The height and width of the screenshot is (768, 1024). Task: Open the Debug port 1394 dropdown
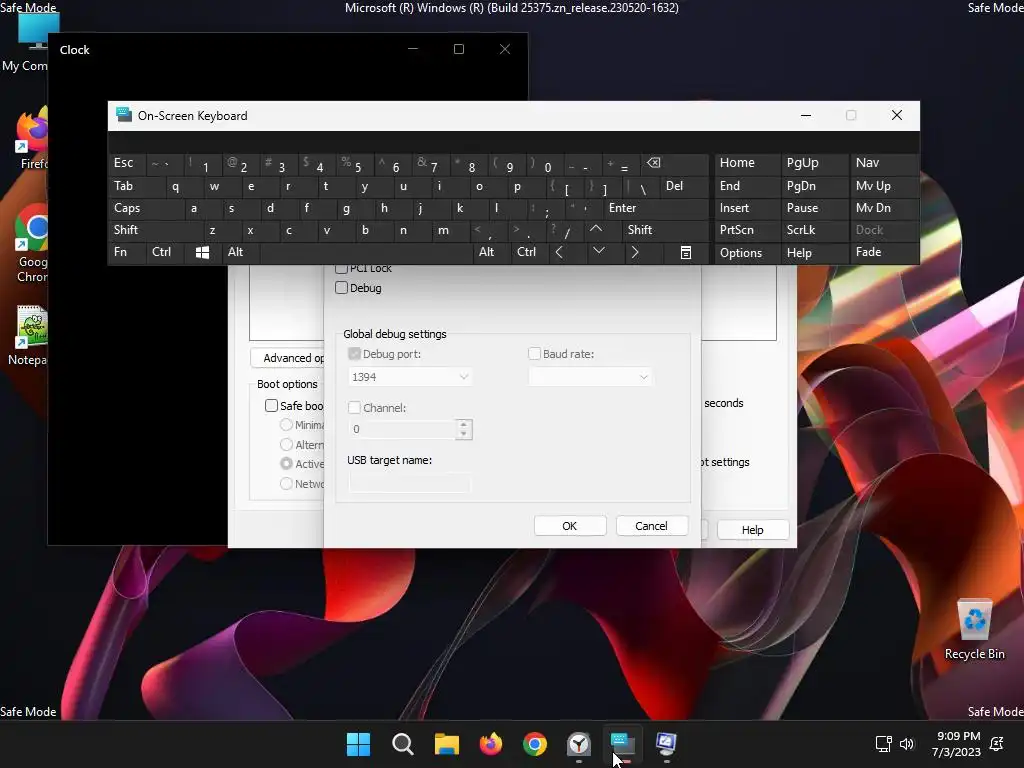click(x=410, y=377)
